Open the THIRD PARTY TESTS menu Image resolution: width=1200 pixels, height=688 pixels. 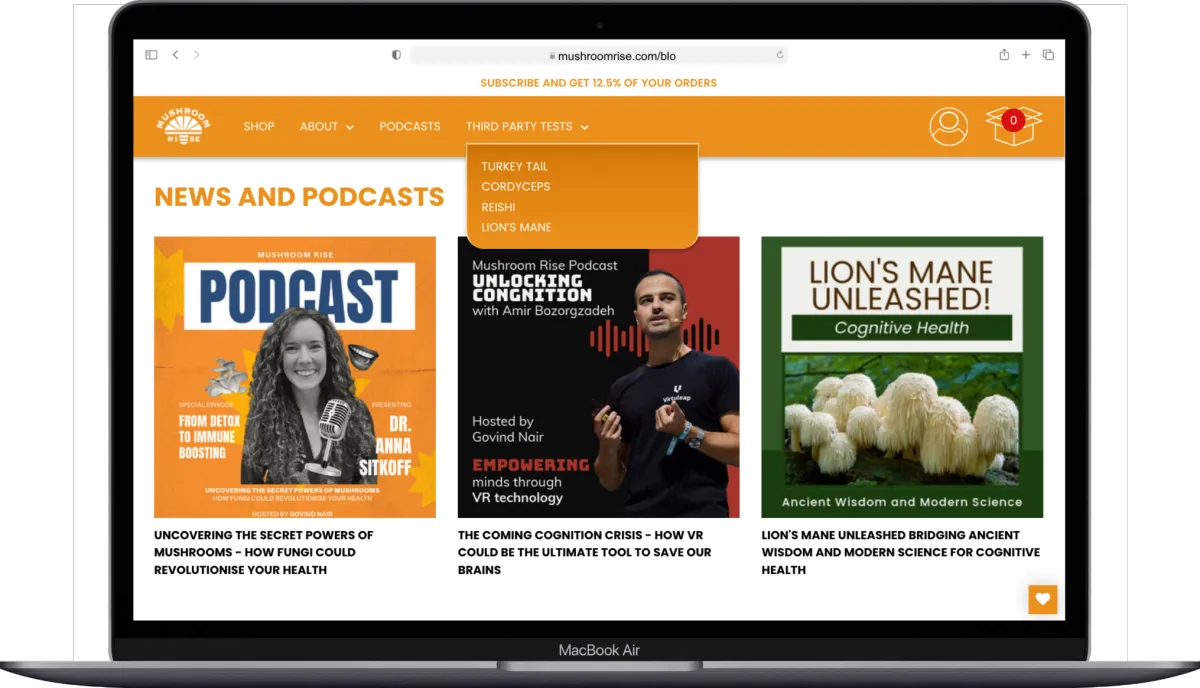tap(519, 126)
